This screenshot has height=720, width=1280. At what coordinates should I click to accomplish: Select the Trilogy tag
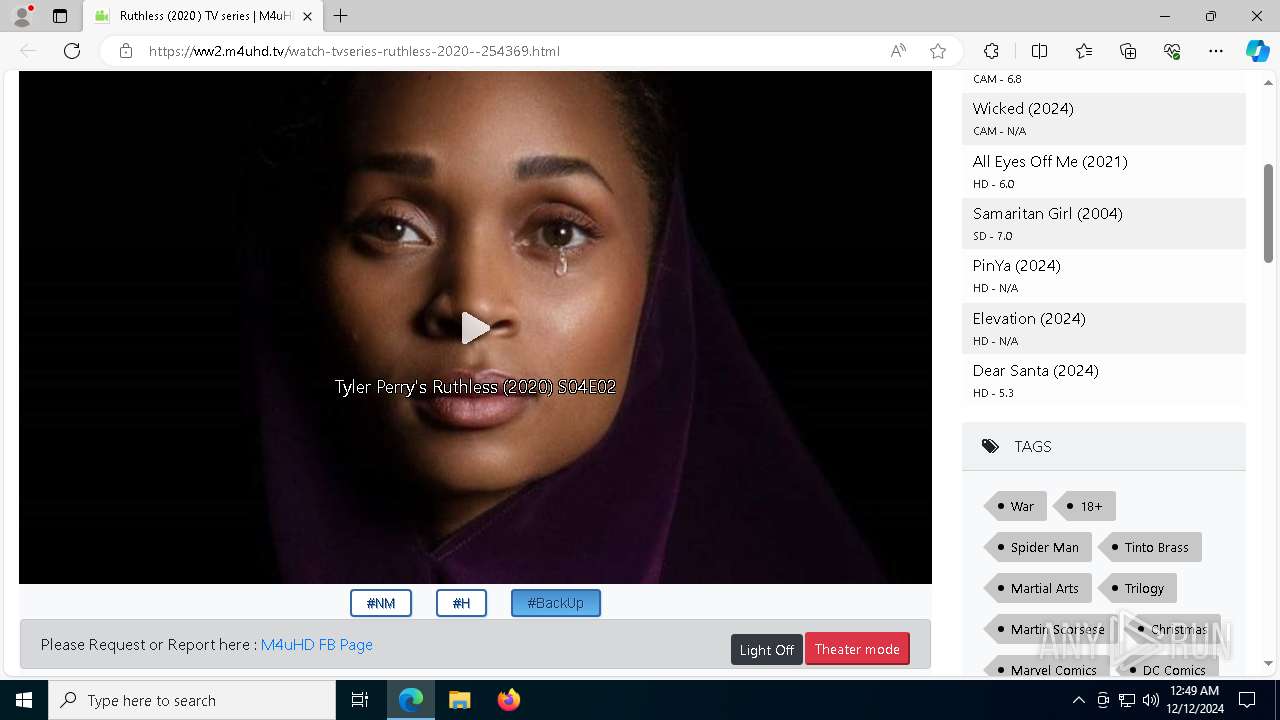[1138, 588]
